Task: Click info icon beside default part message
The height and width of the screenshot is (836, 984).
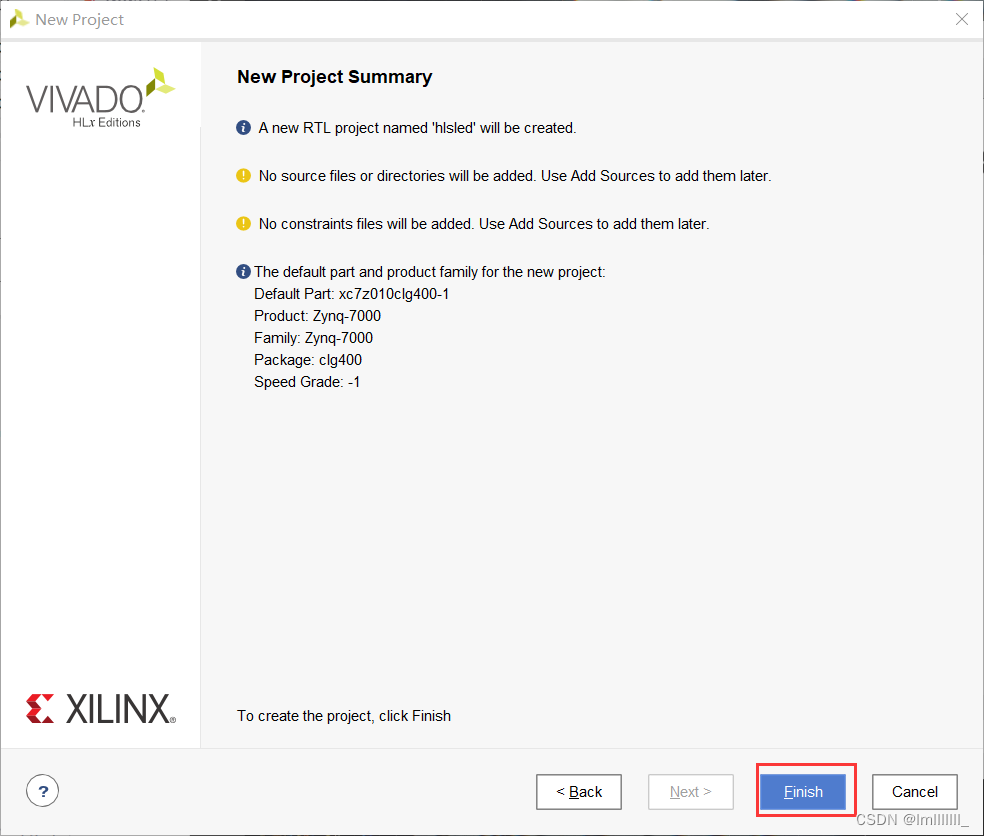Action: pyautogui.click(x=243, y=272)
